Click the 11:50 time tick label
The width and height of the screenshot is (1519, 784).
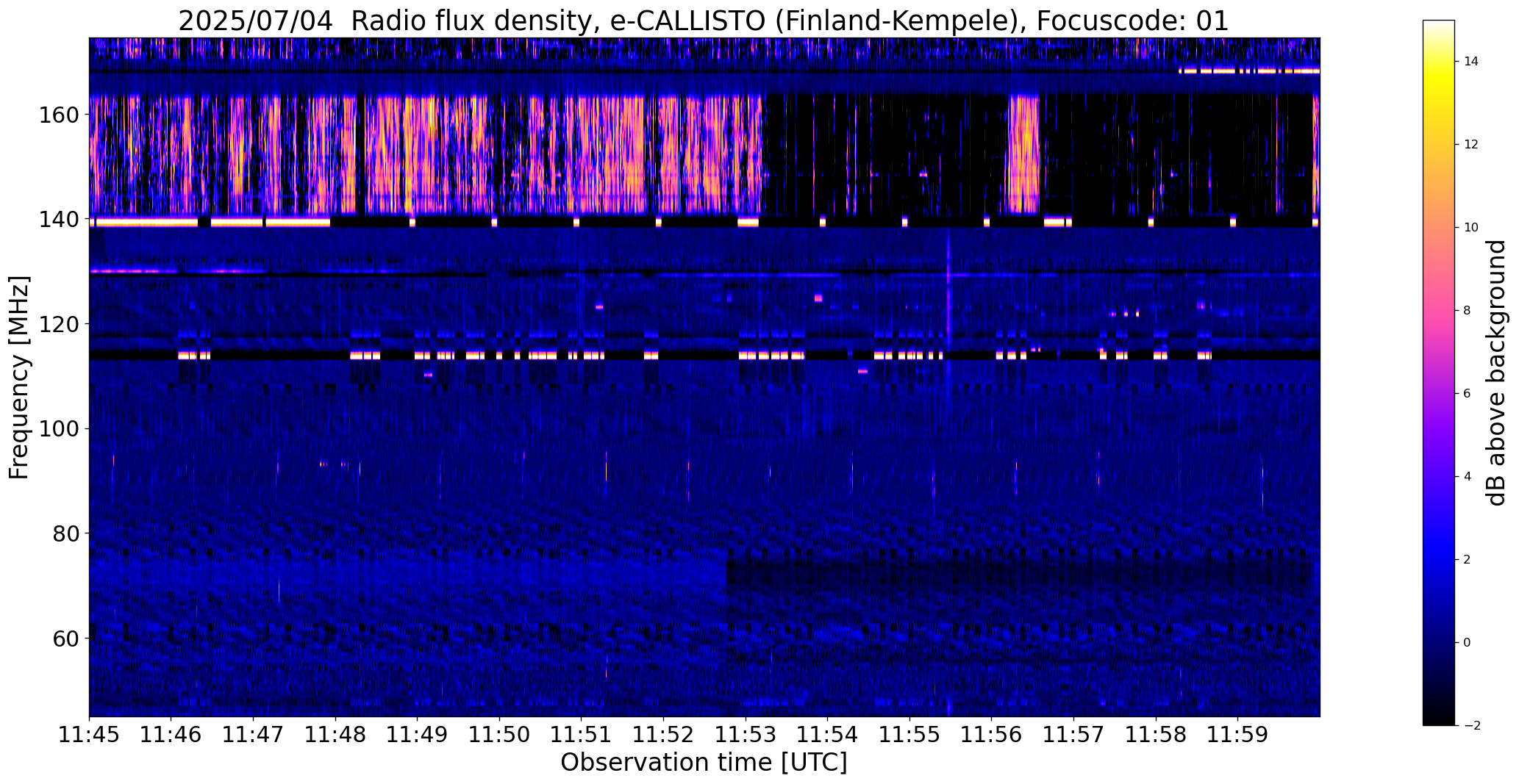click(x=499, y=735)
